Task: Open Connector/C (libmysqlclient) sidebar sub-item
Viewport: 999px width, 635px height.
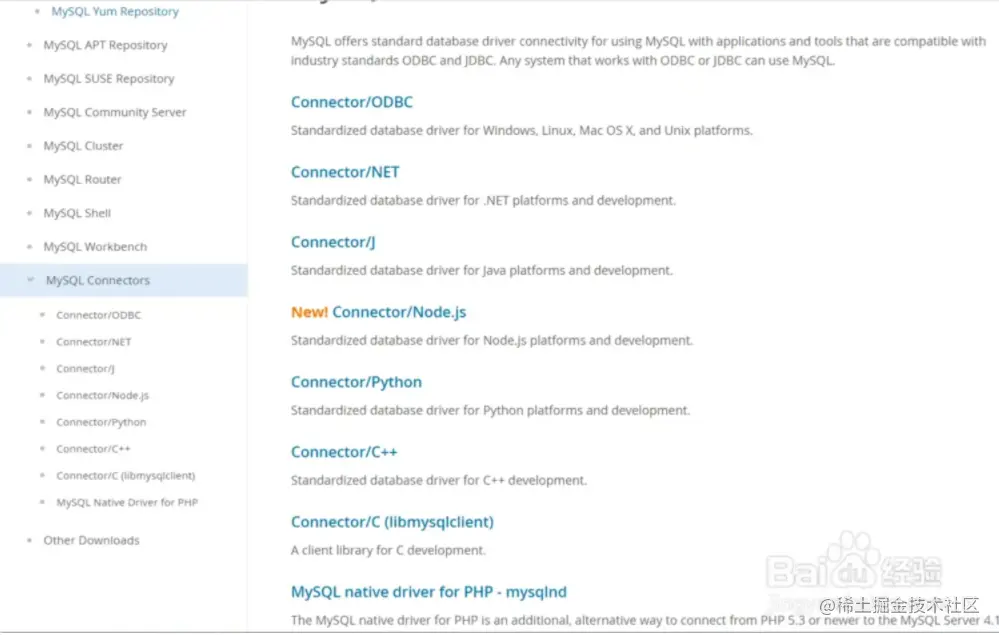Action: pos(125,476)
